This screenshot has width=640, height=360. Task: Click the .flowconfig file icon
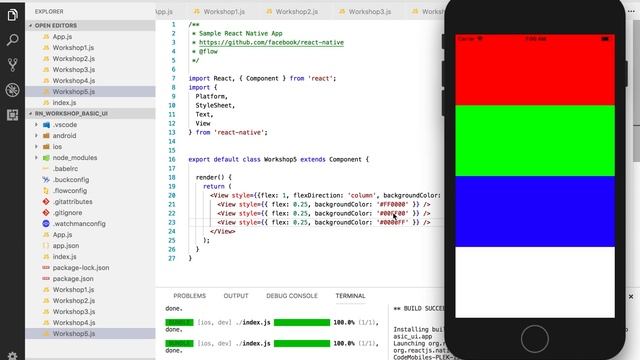(x=46, y=191)
